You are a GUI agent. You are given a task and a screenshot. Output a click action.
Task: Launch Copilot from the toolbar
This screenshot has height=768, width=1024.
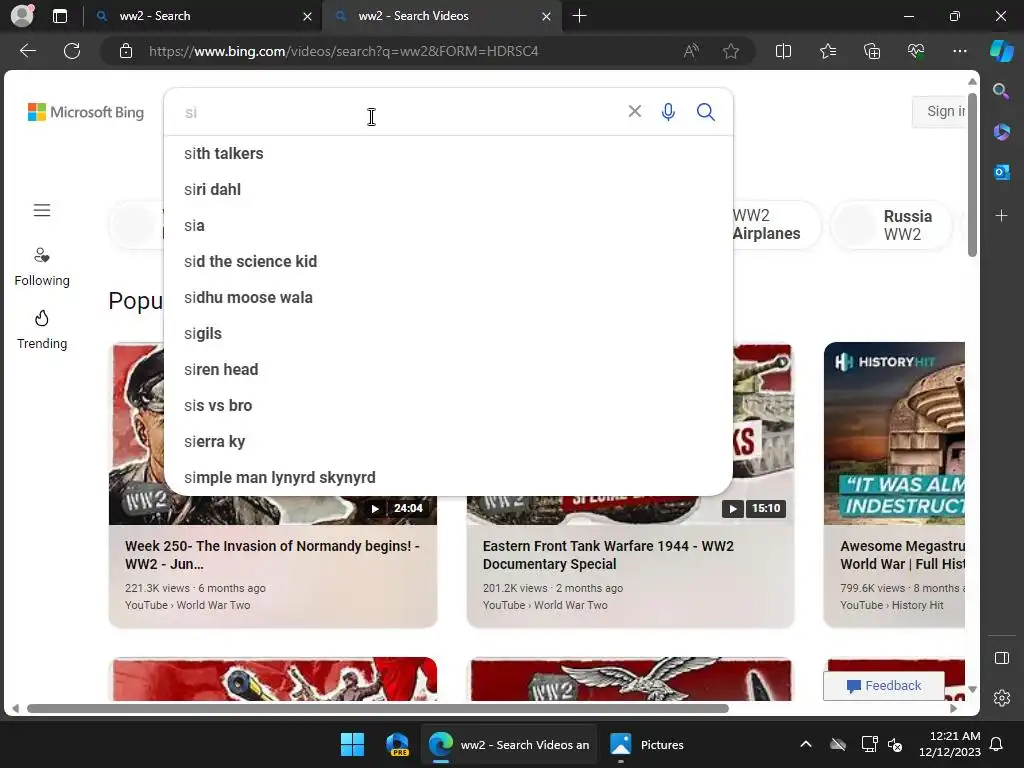pos(1001,51)
